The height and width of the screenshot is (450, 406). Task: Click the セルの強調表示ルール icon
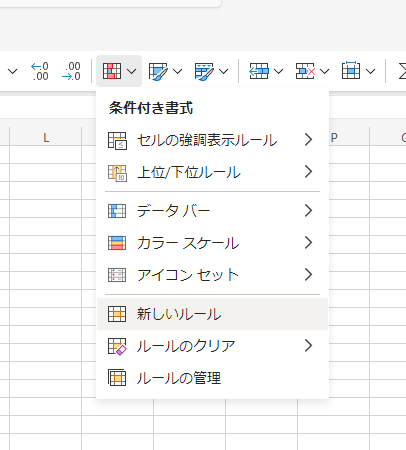click(x=117, y=141)
